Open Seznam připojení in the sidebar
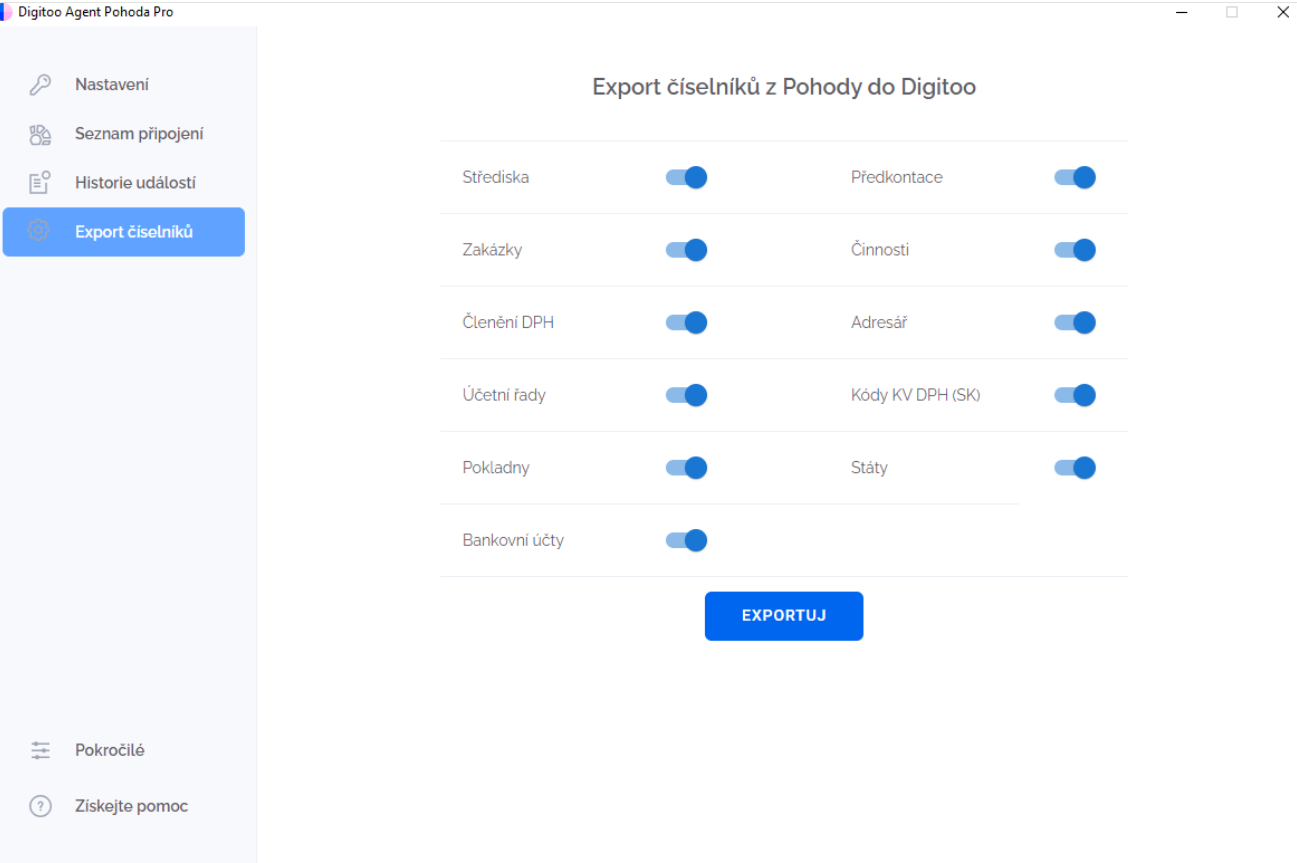This screenshot has width=1297, height=863. (x=124, y=134)
